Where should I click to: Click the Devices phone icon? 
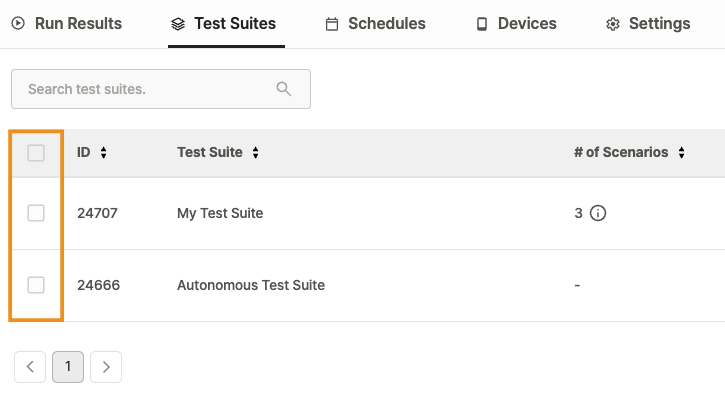(482, 24)
